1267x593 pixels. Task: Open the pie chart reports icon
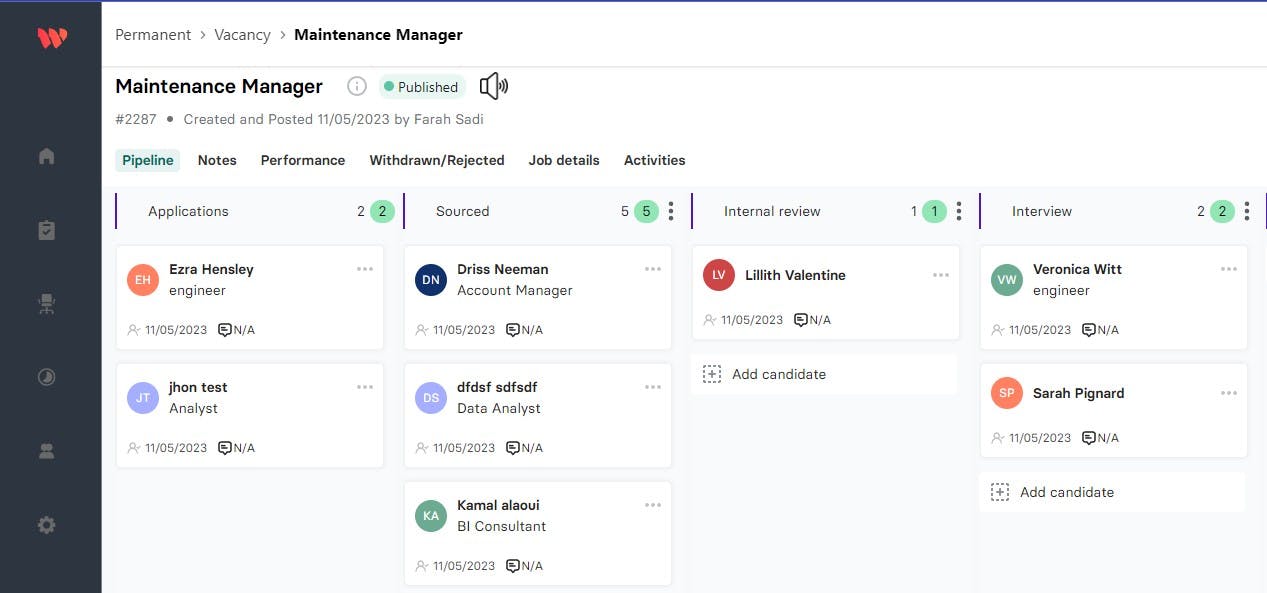46,377
